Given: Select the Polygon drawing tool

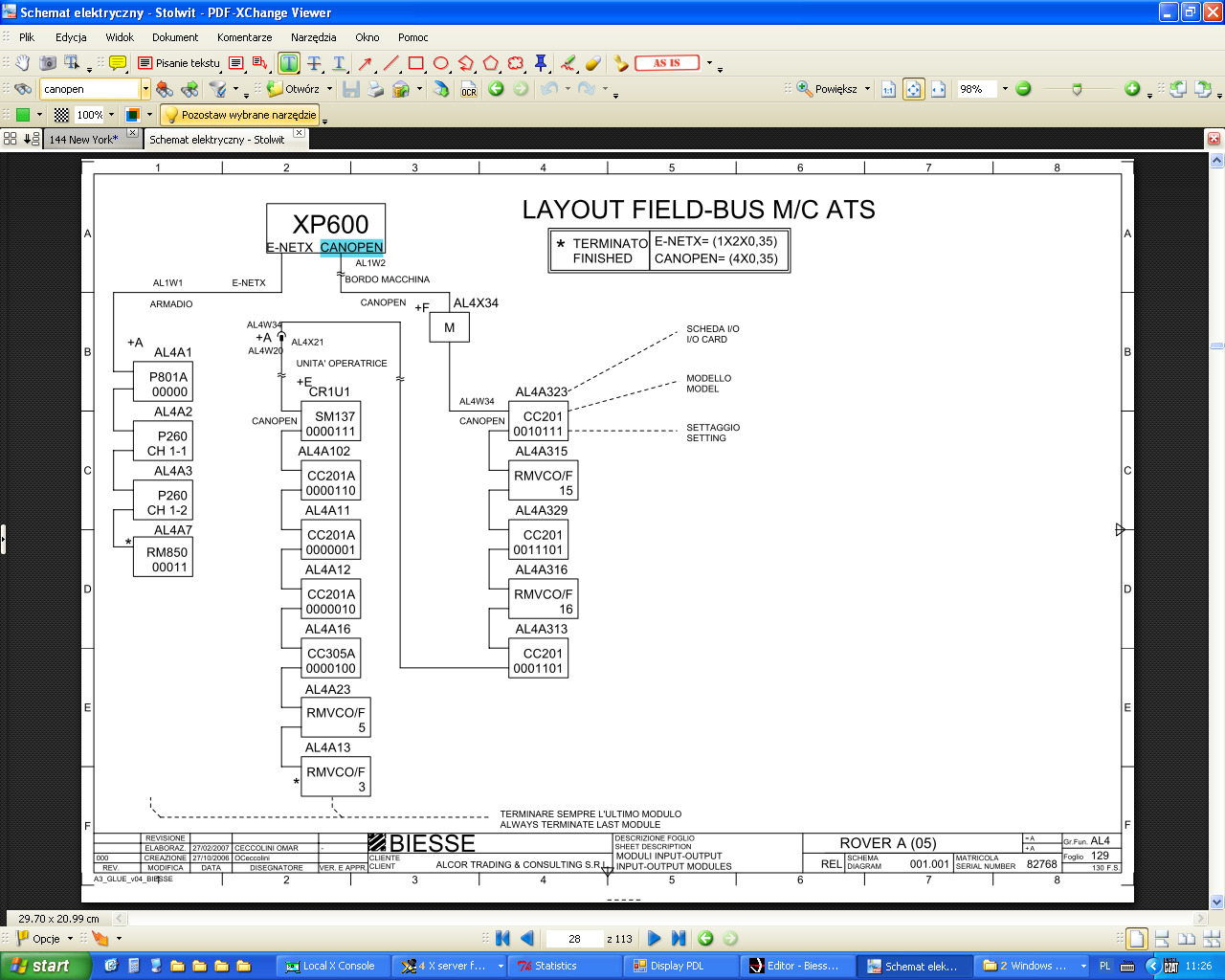Looking at the screenshot, I should [x=491, y=63].
